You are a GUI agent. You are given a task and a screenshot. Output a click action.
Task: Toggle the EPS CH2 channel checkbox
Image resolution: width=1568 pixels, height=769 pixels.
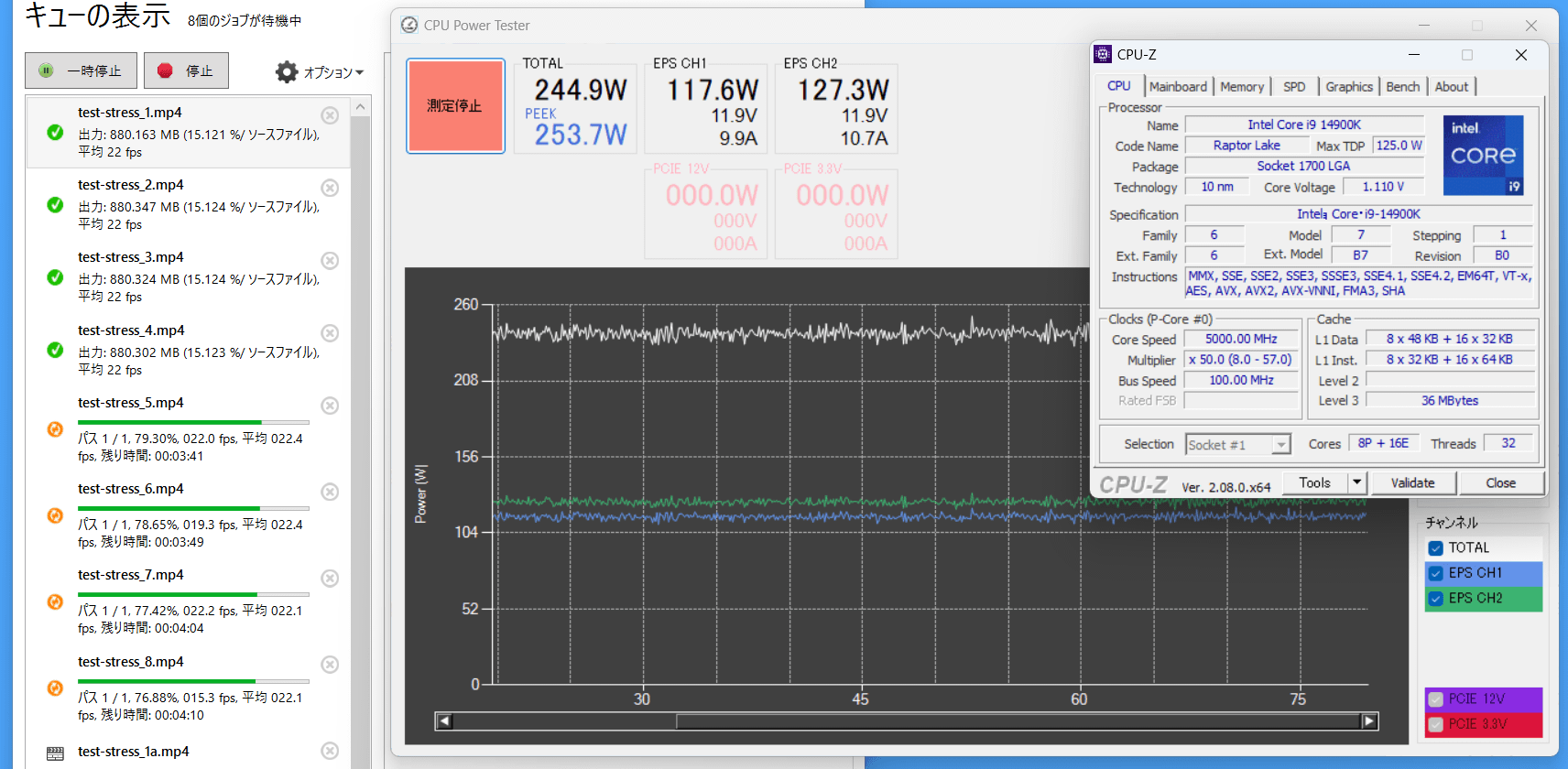coord(1435,599)
